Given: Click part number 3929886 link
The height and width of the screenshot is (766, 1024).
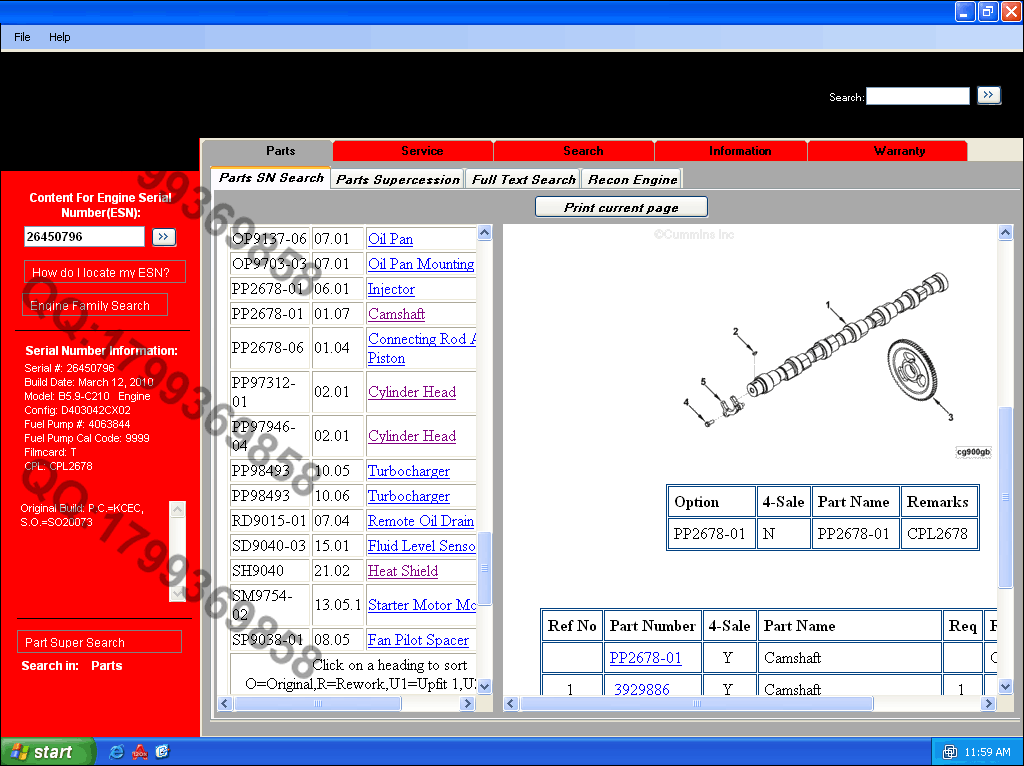Looking at the screenshot, I should (641, 689).
